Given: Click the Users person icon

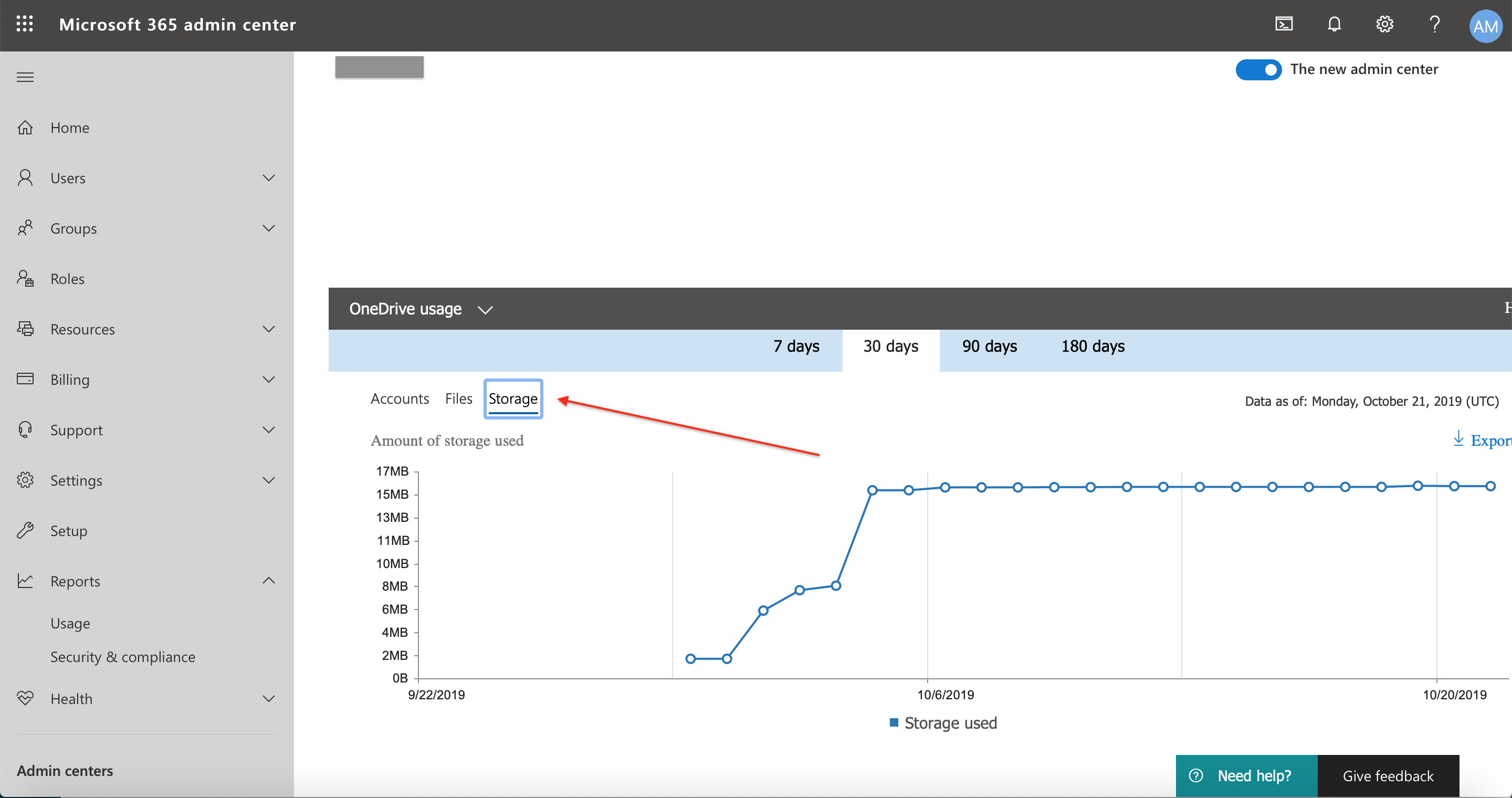Looking at the screenshot, I should point(25,177).
